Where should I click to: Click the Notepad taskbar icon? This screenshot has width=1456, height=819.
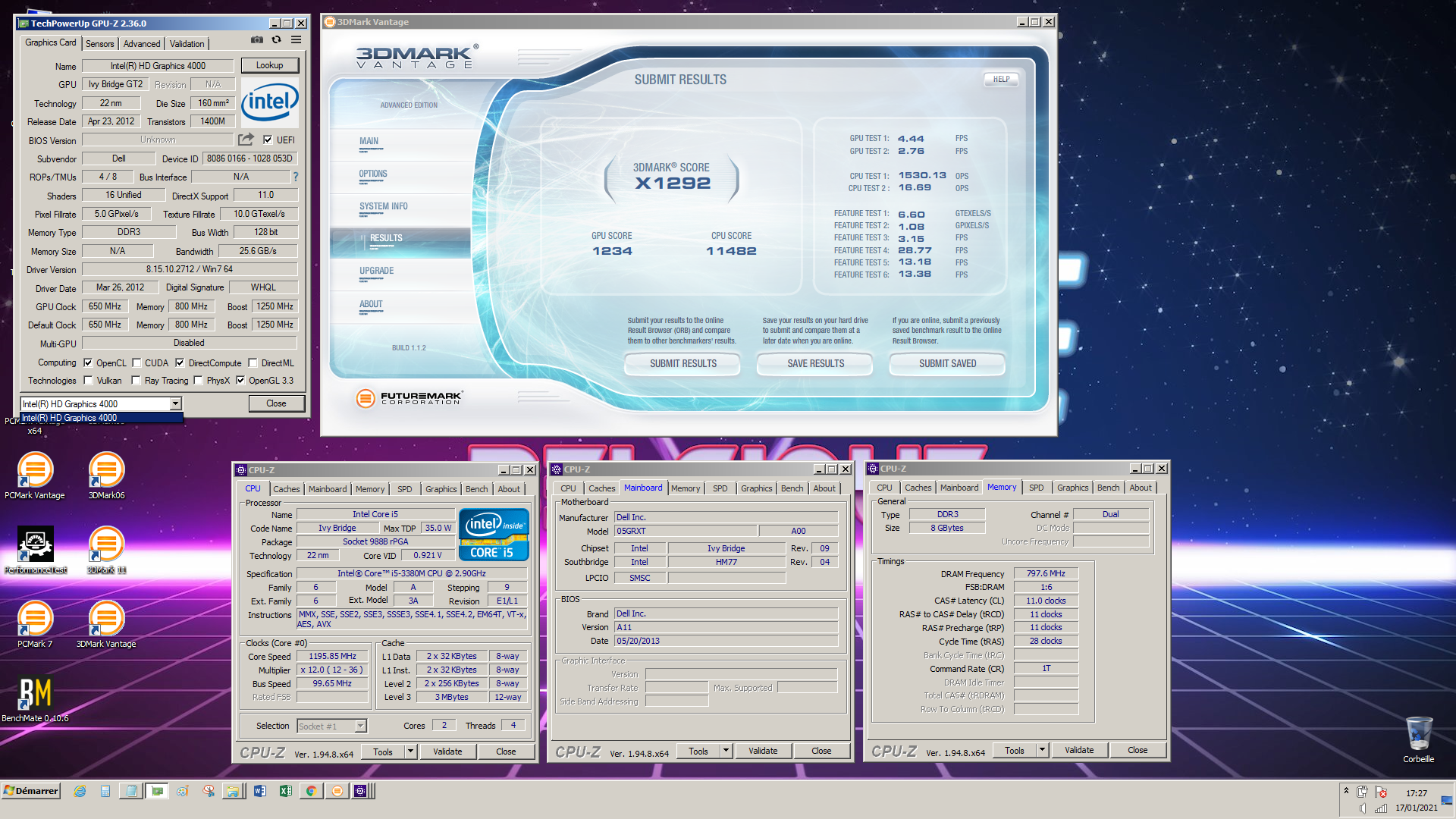[x=131, y=791]
